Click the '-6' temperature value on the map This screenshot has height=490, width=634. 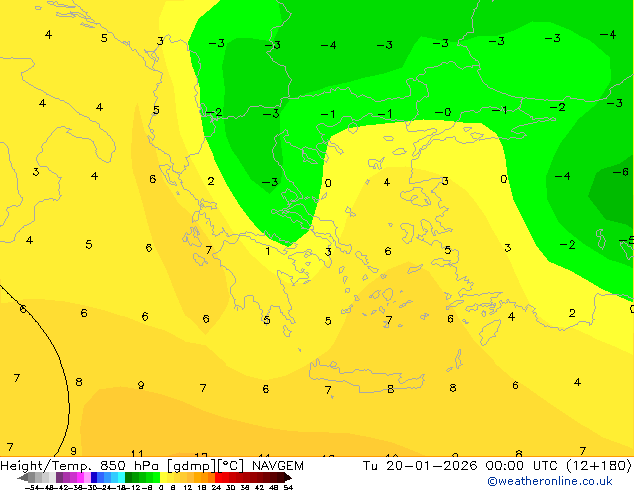coord(621,172)
